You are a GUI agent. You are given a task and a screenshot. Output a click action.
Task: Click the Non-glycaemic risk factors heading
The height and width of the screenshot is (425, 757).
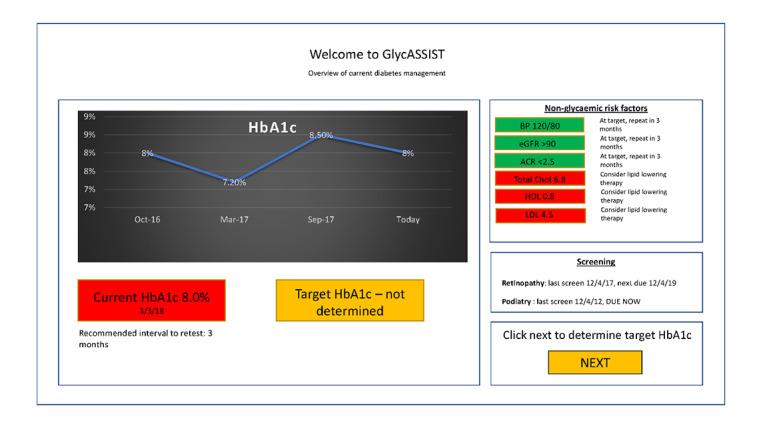[x=595, y=107]
